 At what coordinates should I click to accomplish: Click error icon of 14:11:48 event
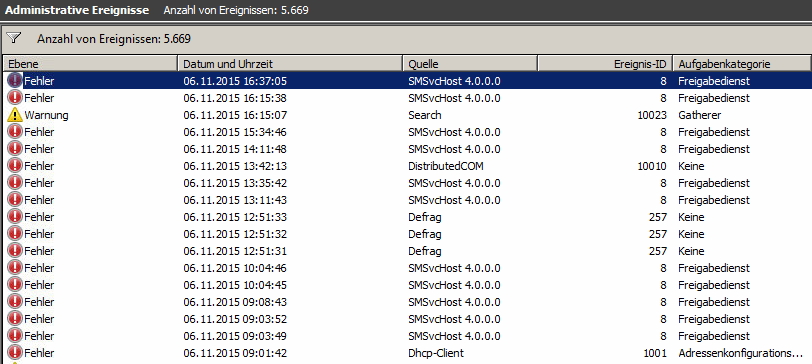[x=15, y=149]
